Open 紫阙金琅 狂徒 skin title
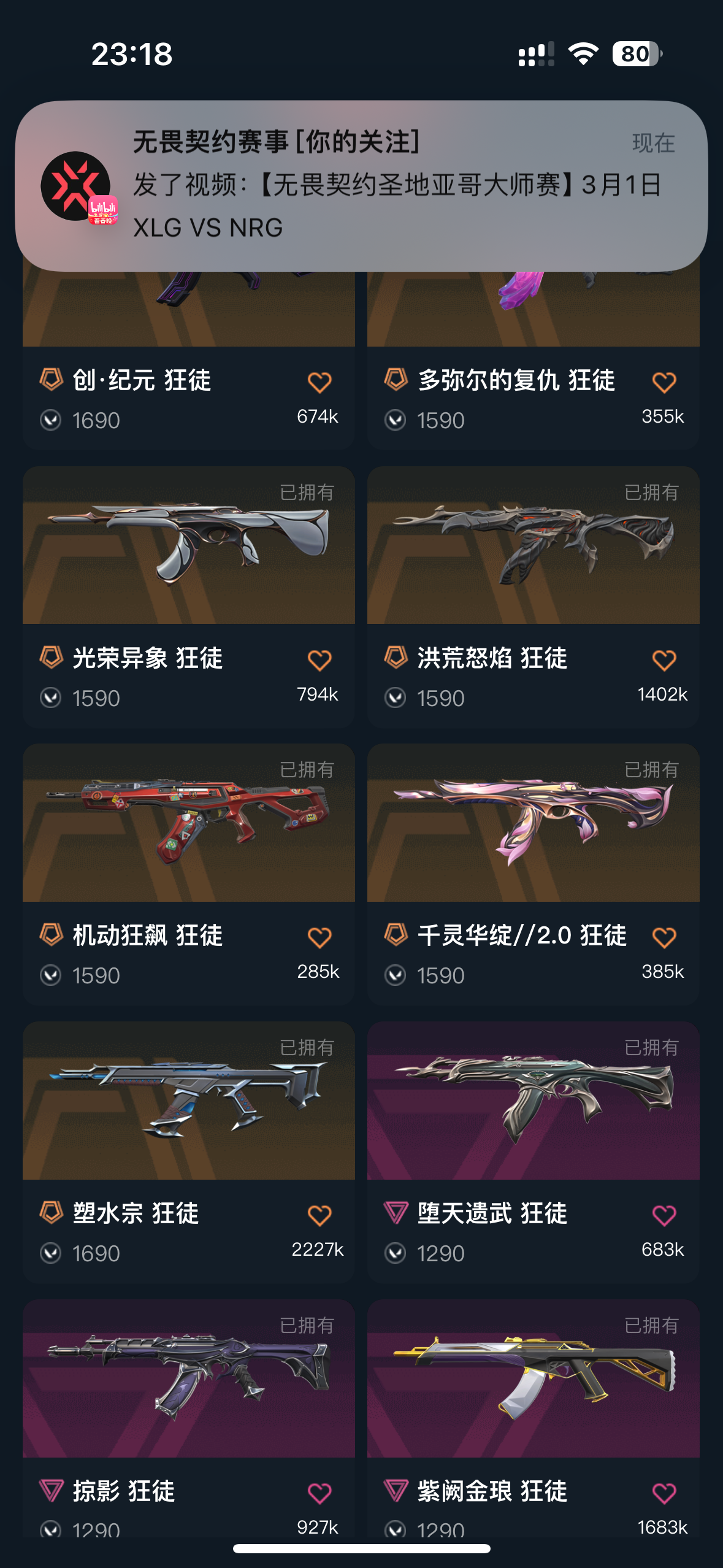 492,1491
